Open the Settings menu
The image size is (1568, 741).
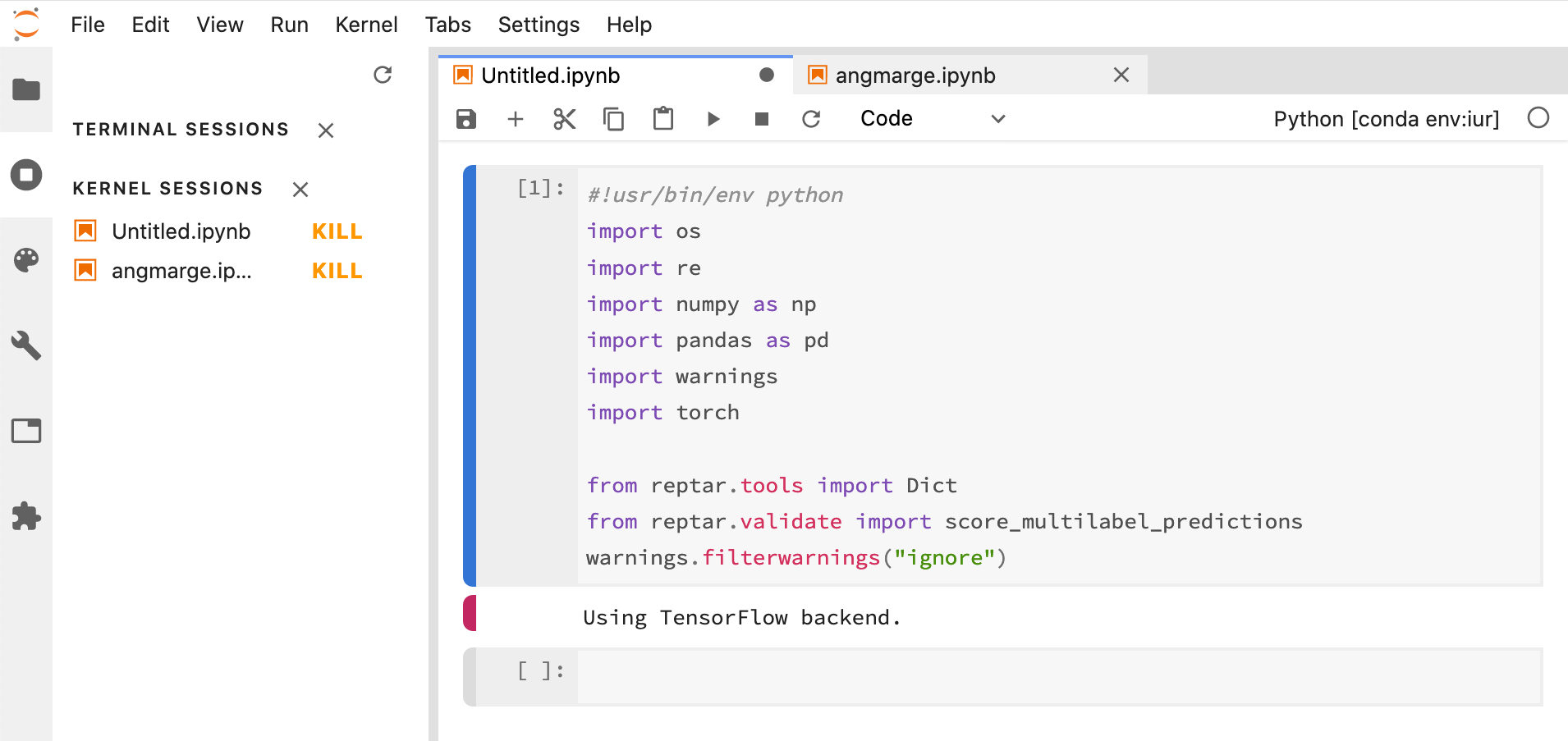click(x=539, y=25)
